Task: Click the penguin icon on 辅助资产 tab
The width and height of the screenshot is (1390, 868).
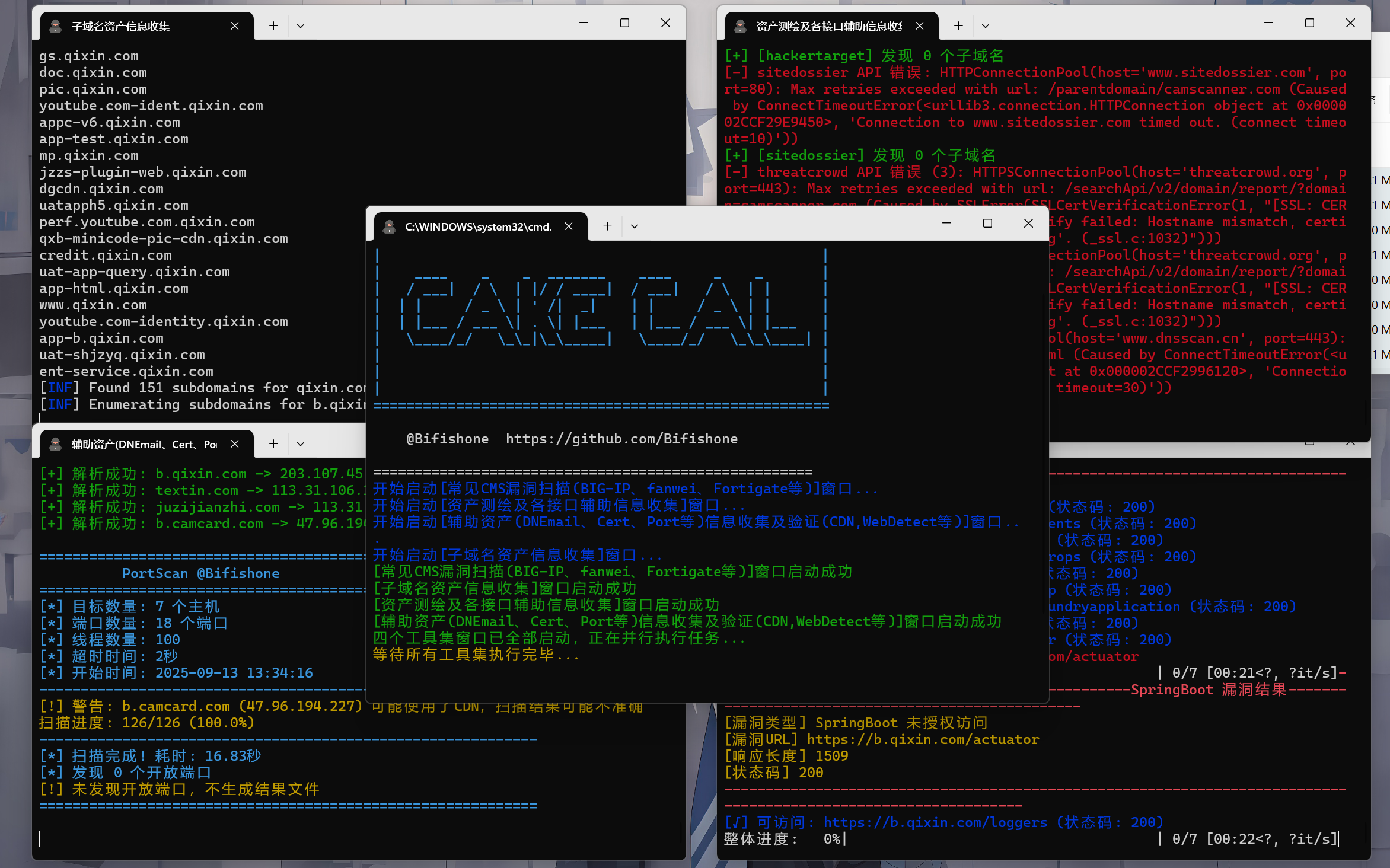Action: pos(56,444)
